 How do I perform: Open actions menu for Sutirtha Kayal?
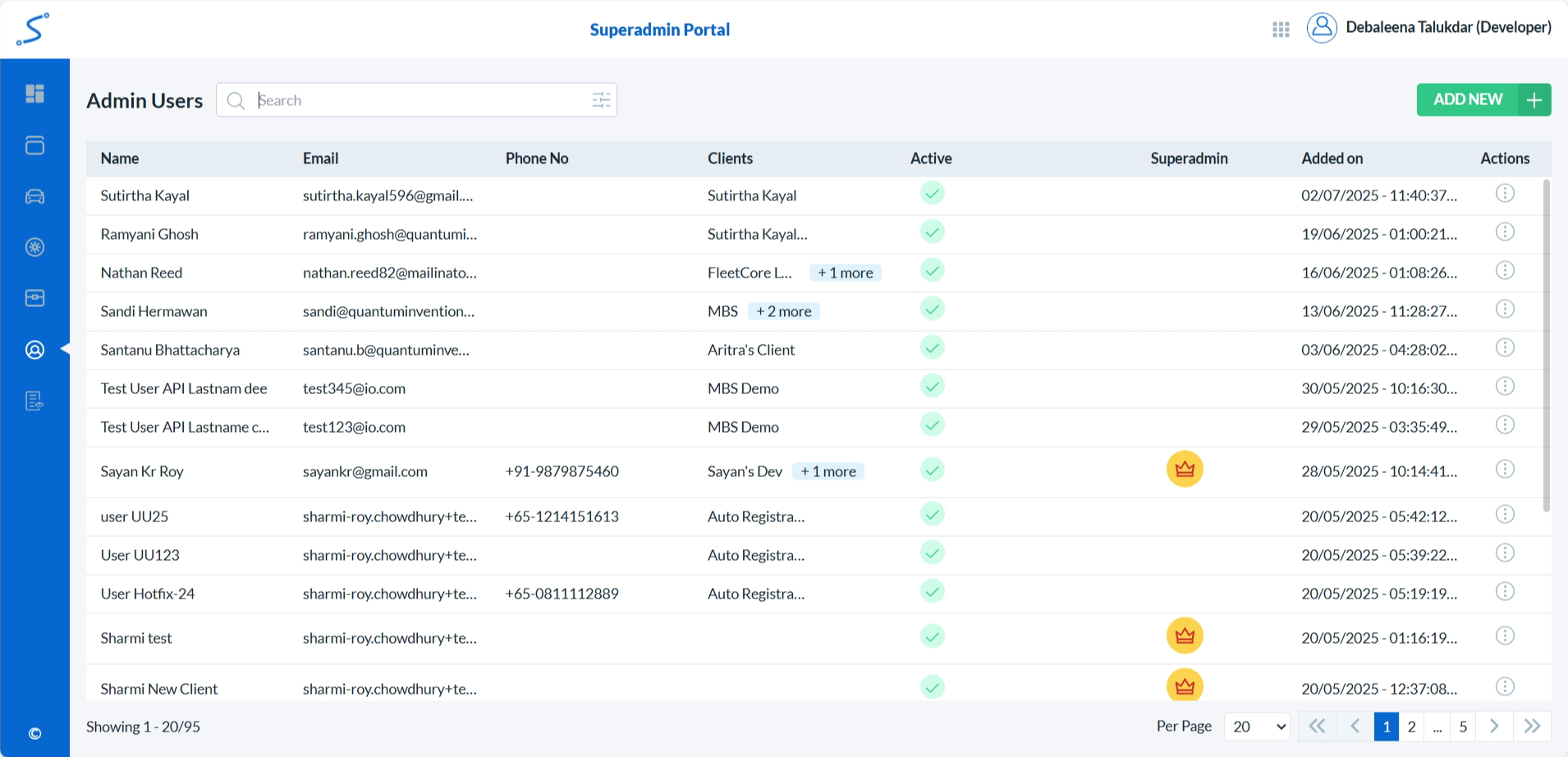1504,194
